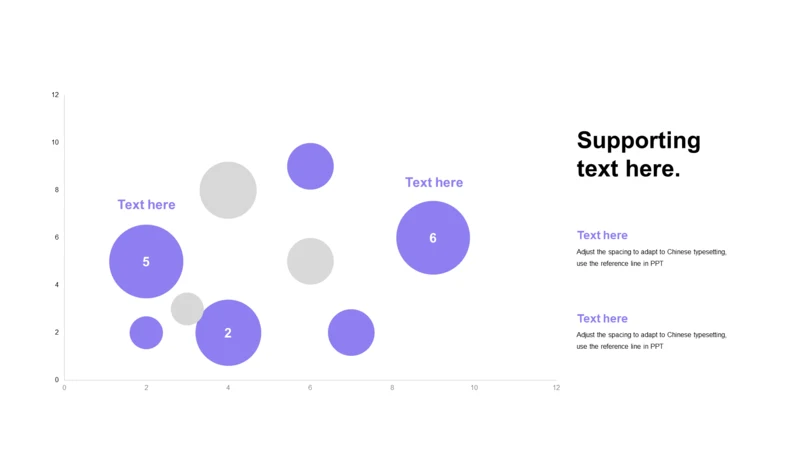The image size is (800, 450).
Task: Select the purple bubble labeled 6
Action: [x=433, y=238]
